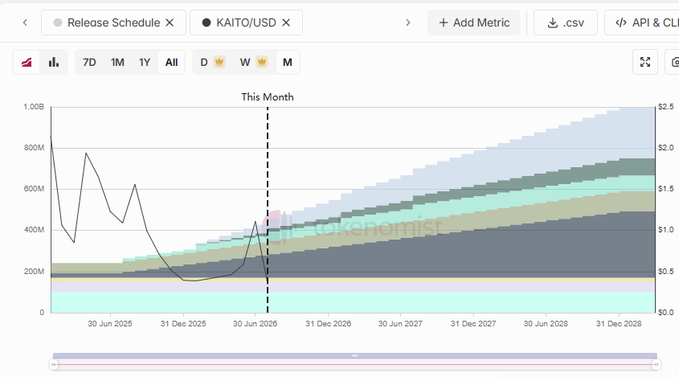Click the 30 Jun 2028 axis label

tap(546, 324)
